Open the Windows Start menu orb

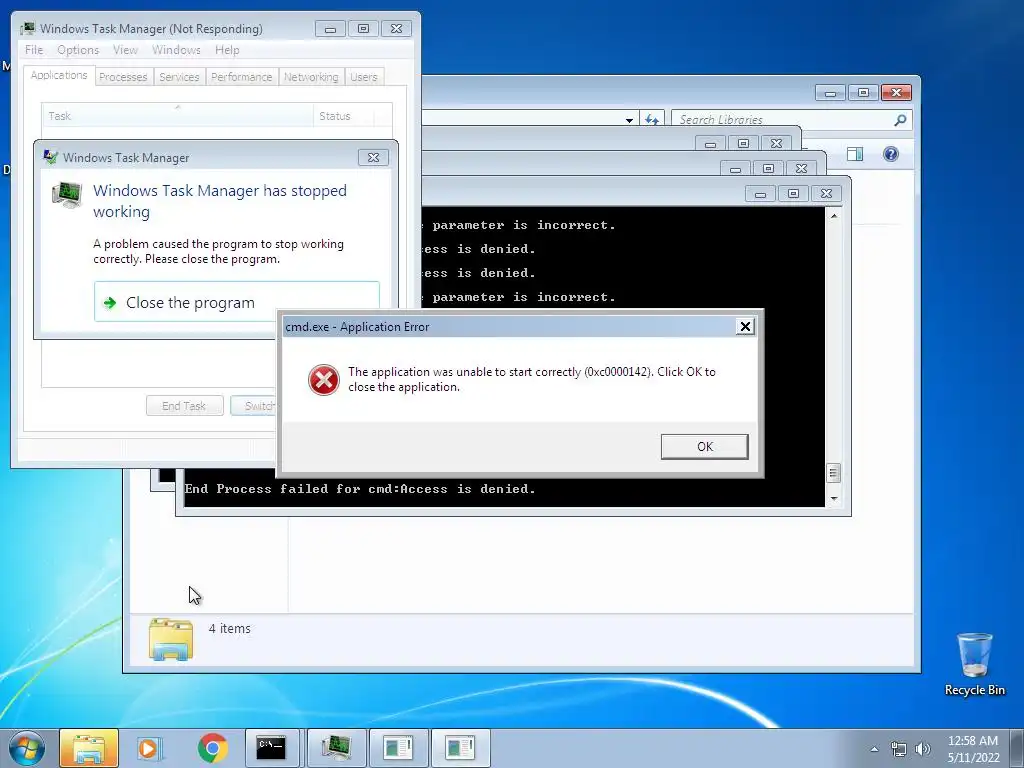27,748
